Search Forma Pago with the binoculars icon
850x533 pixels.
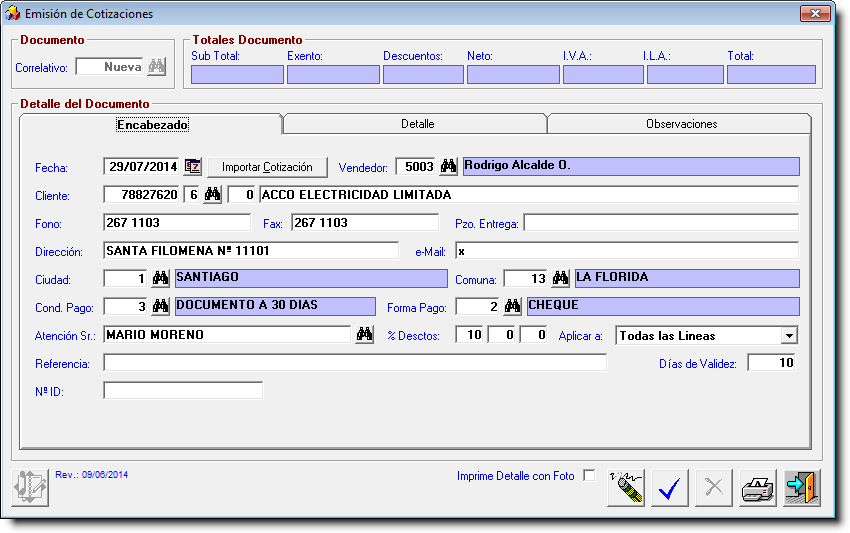[x=512, y=306]
